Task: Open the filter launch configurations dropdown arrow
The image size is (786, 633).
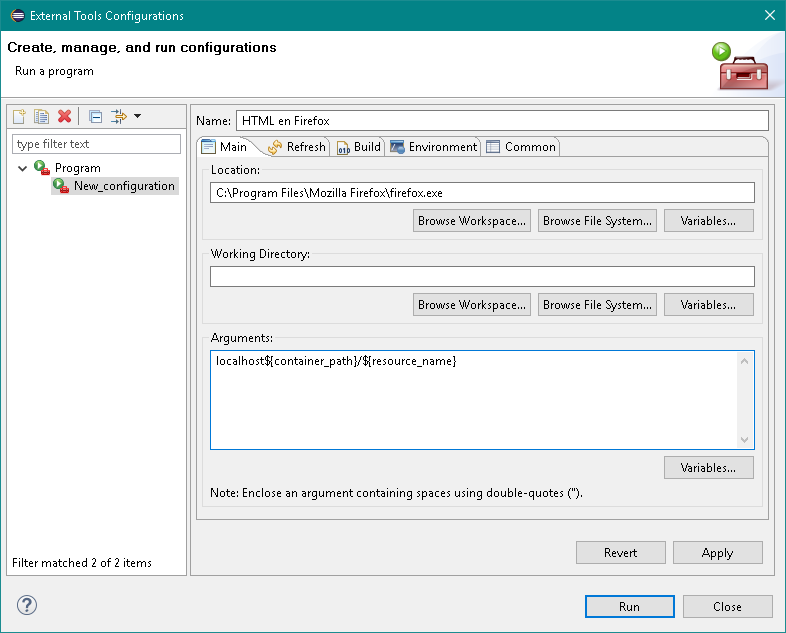Action: [x=137, y=116]
